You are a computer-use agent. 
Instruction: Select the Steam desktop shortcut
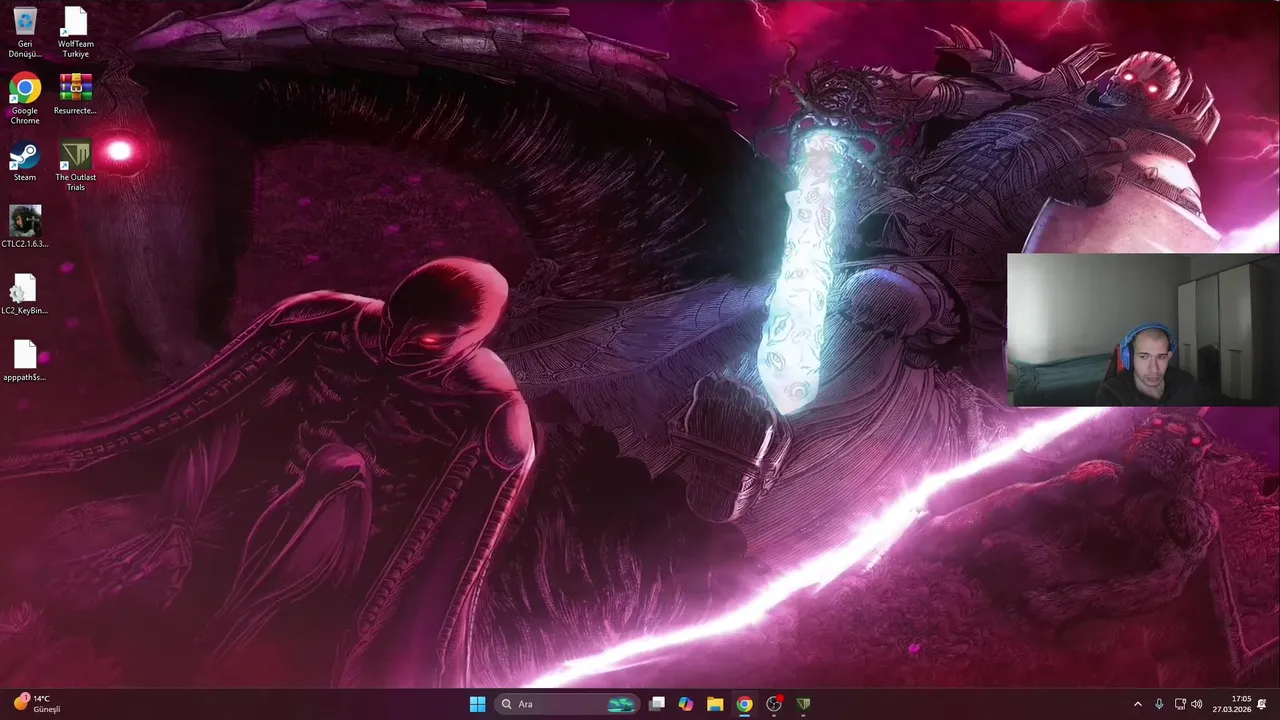(25, 162)
